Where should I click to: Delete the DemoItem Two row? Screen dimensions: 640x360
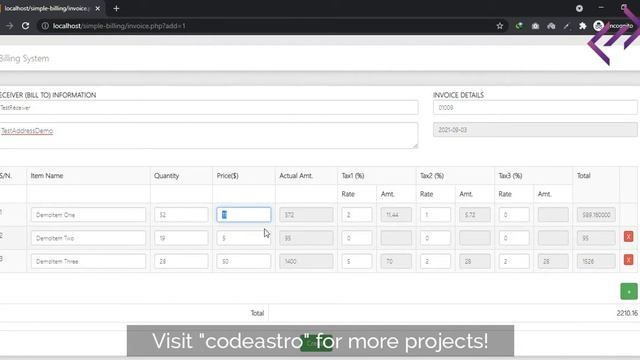(x=628, y=237)
